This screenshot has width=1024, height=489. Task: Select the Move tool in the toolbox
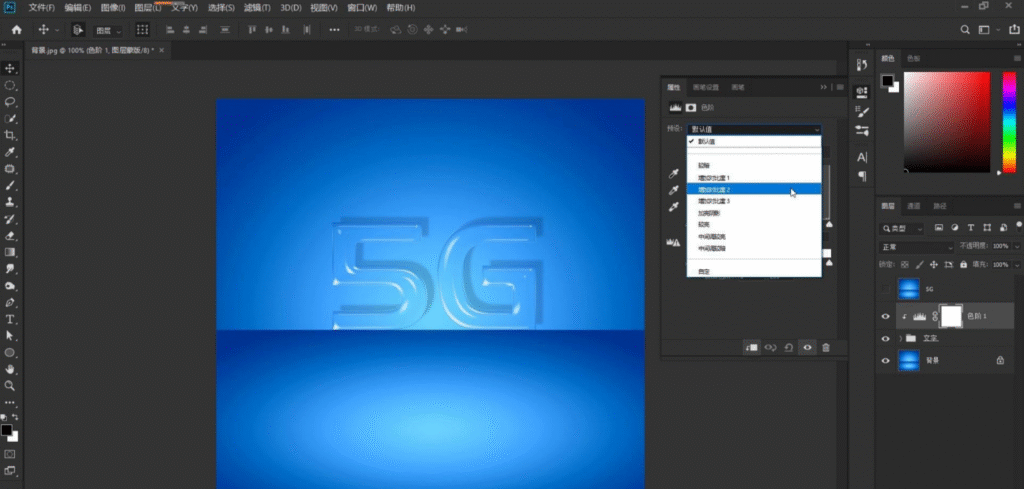coord(10,69)
